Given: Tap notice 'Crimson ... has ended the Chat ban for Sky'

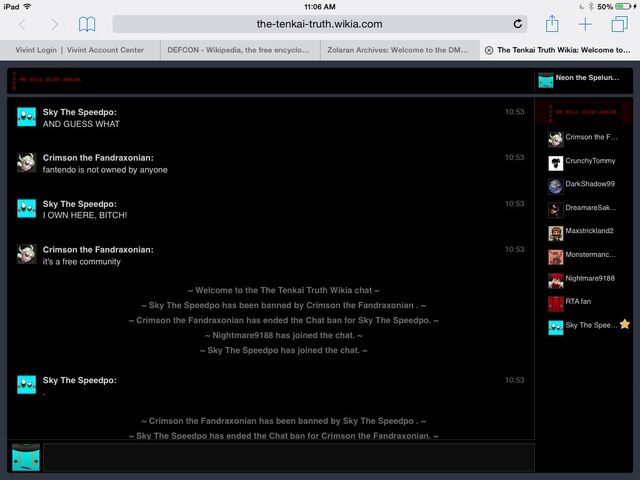Looking at the screenshot, I should point(283,320).
